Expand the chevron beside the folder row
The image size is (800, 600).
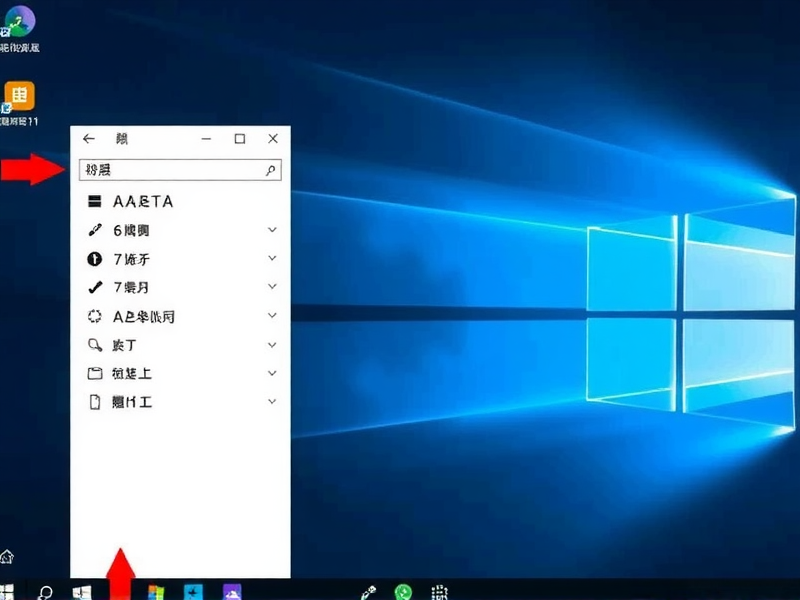tap(272, 372)
